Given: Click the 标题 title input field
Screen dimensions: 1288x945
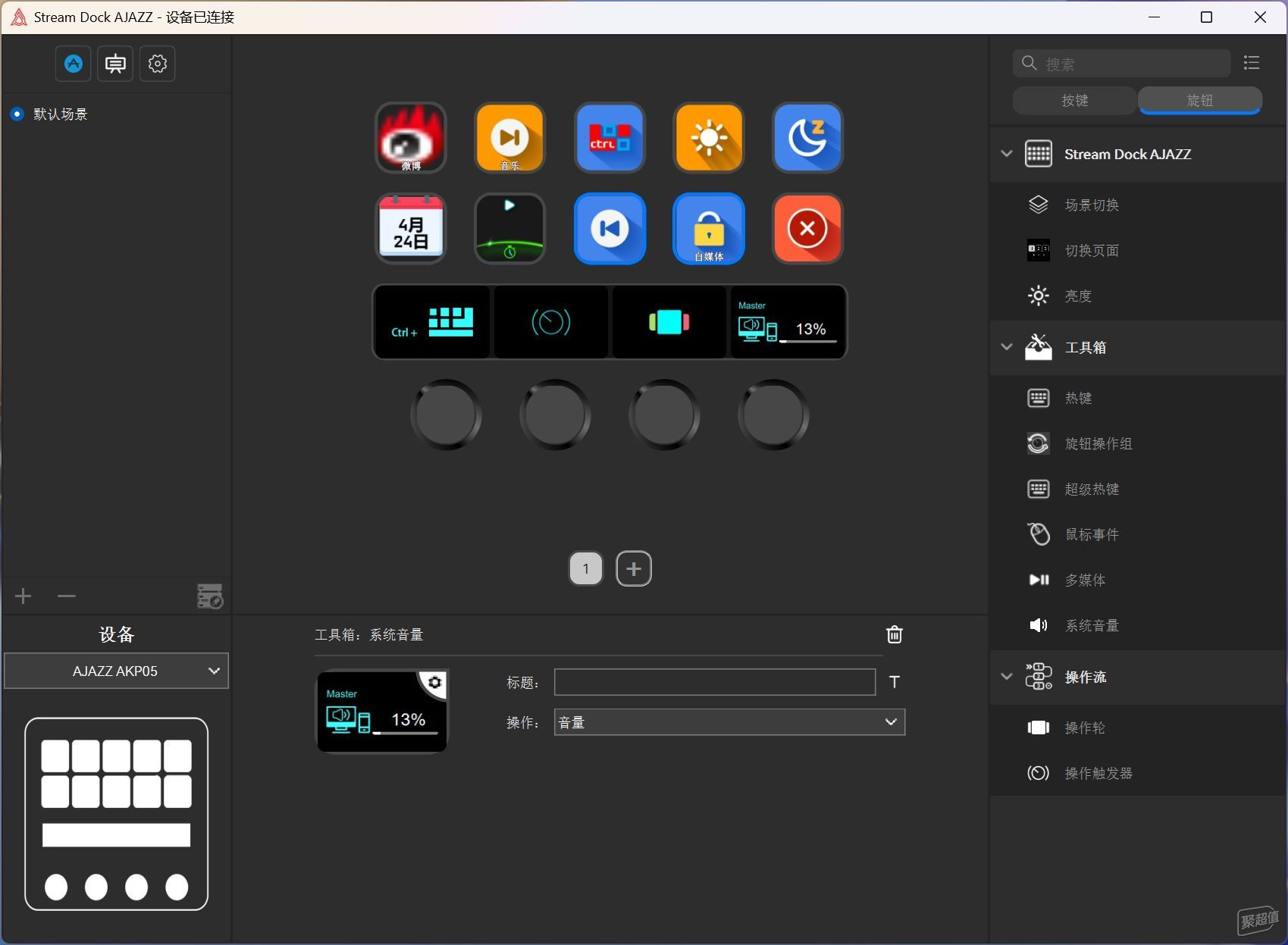Looking at the screenshot, I should pos(715,682).
